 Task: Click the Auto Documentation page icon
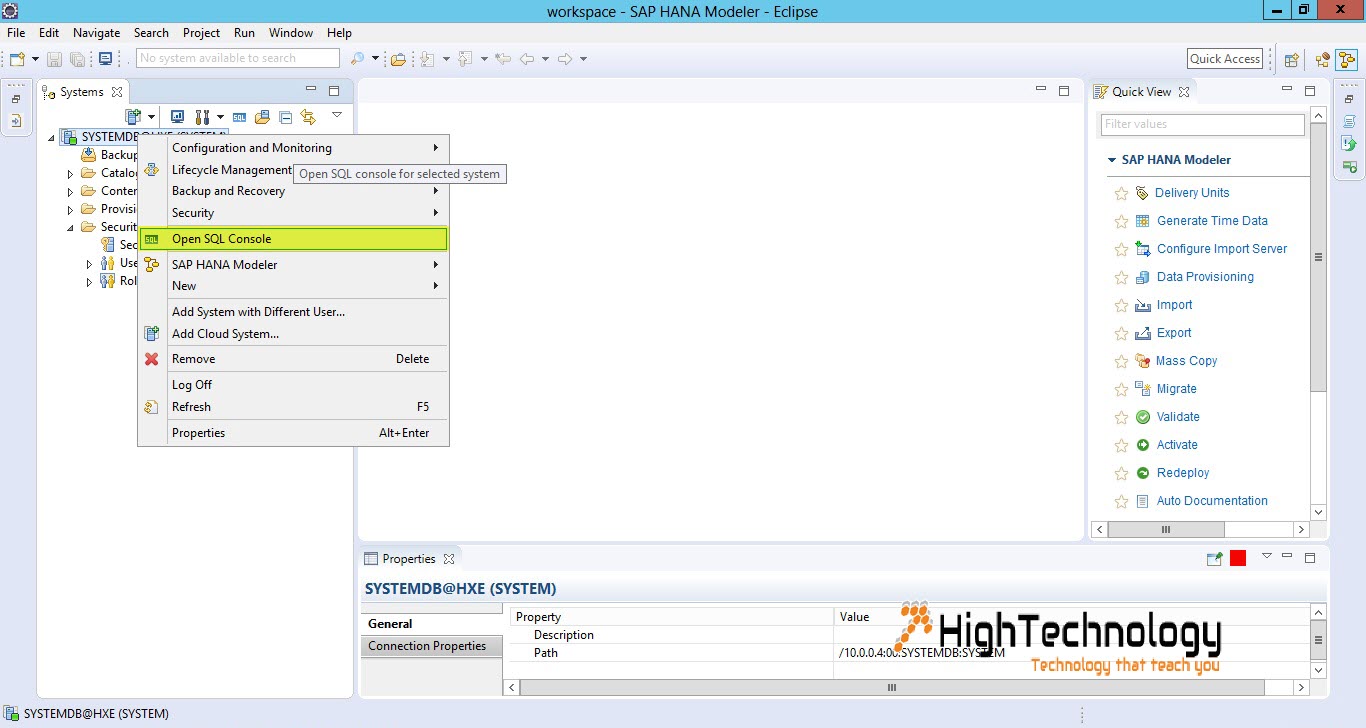1143,501
